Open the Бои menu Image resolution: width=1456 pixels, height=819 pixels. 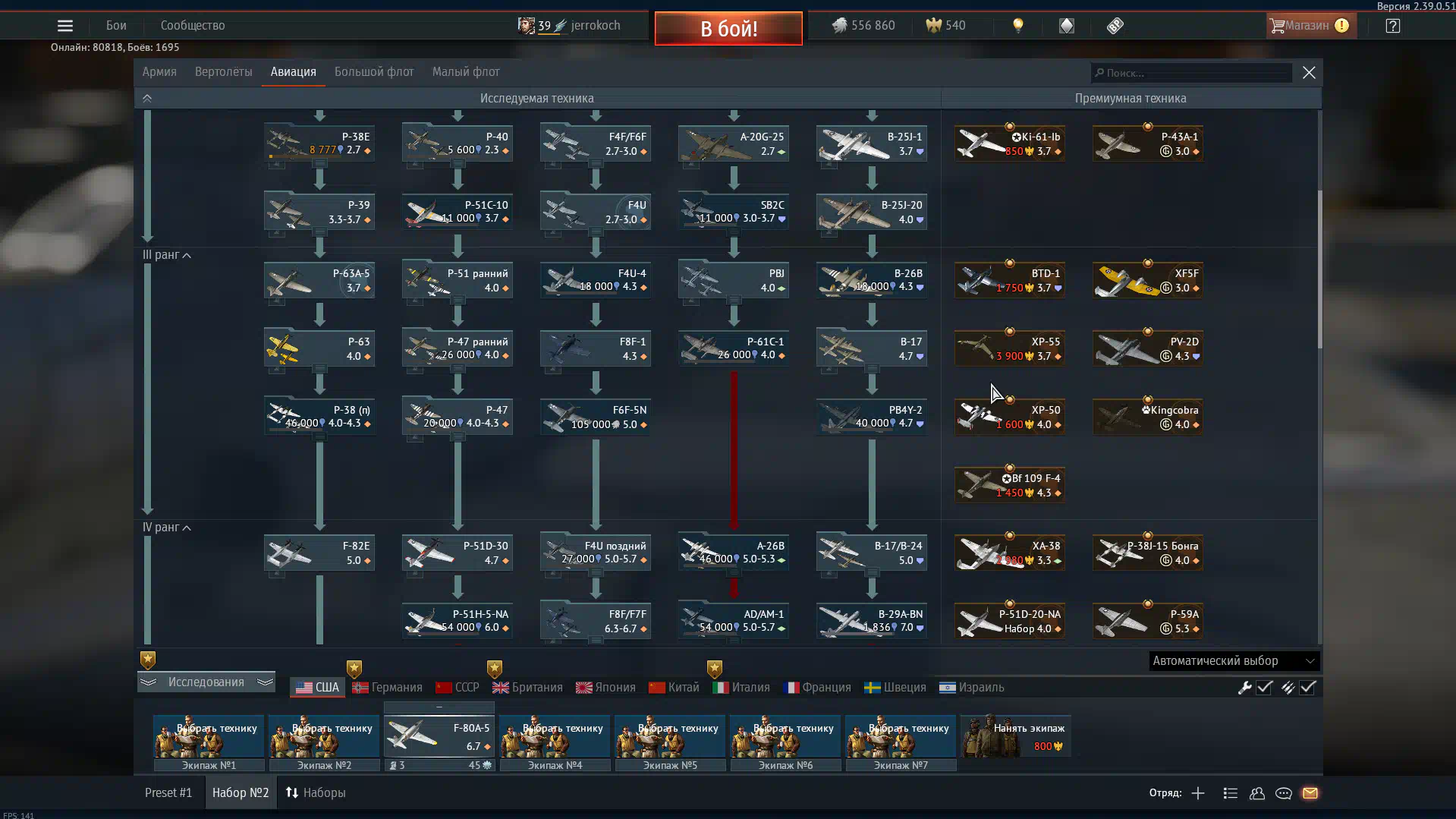point(116,26)
